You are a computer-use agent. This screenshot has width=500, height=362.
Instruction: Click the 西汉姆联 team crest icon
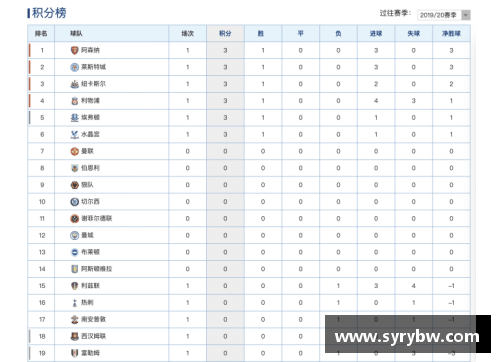[x=75, y=336]
